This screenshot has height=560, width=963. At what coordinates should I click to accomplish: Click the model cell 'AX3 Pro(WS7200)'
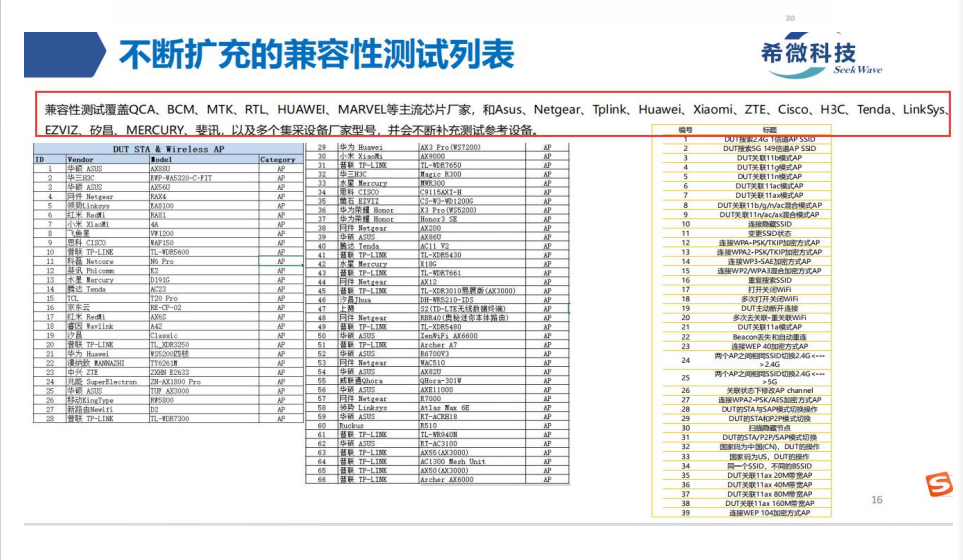pyautogui.click(x=450, y=147)
